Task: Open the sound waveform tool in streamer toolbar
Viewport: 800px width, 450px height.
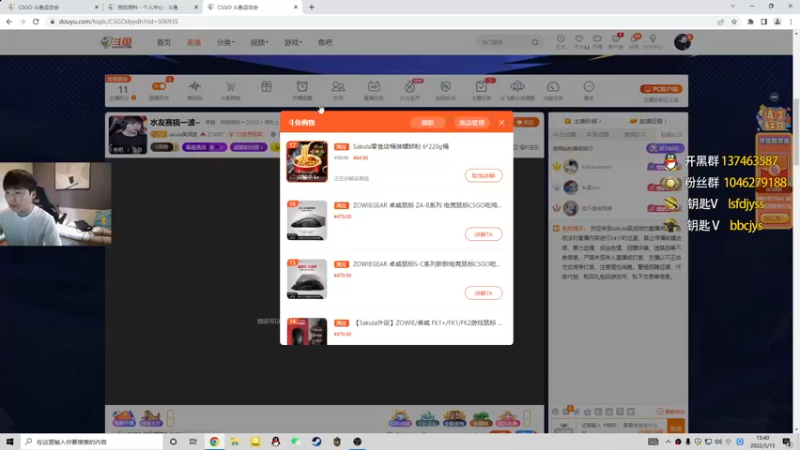Action: tap(195, 86)
